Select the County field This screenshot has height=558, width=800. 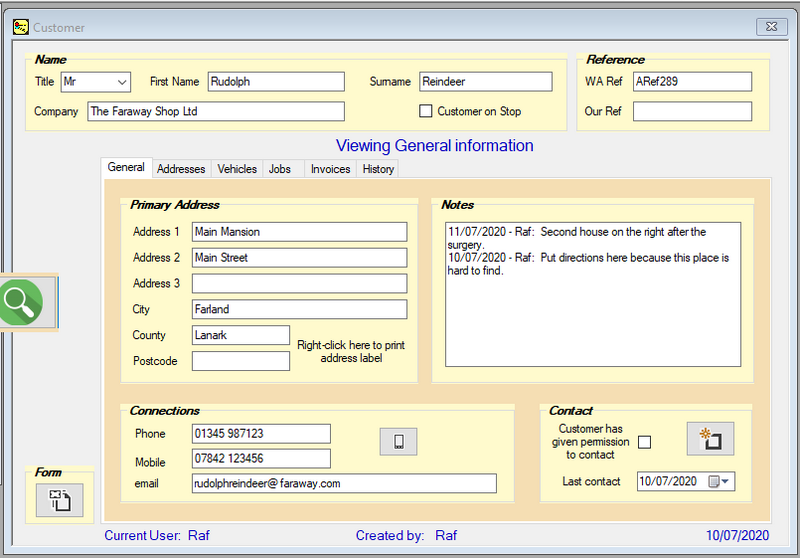click(x=241, y=335)
